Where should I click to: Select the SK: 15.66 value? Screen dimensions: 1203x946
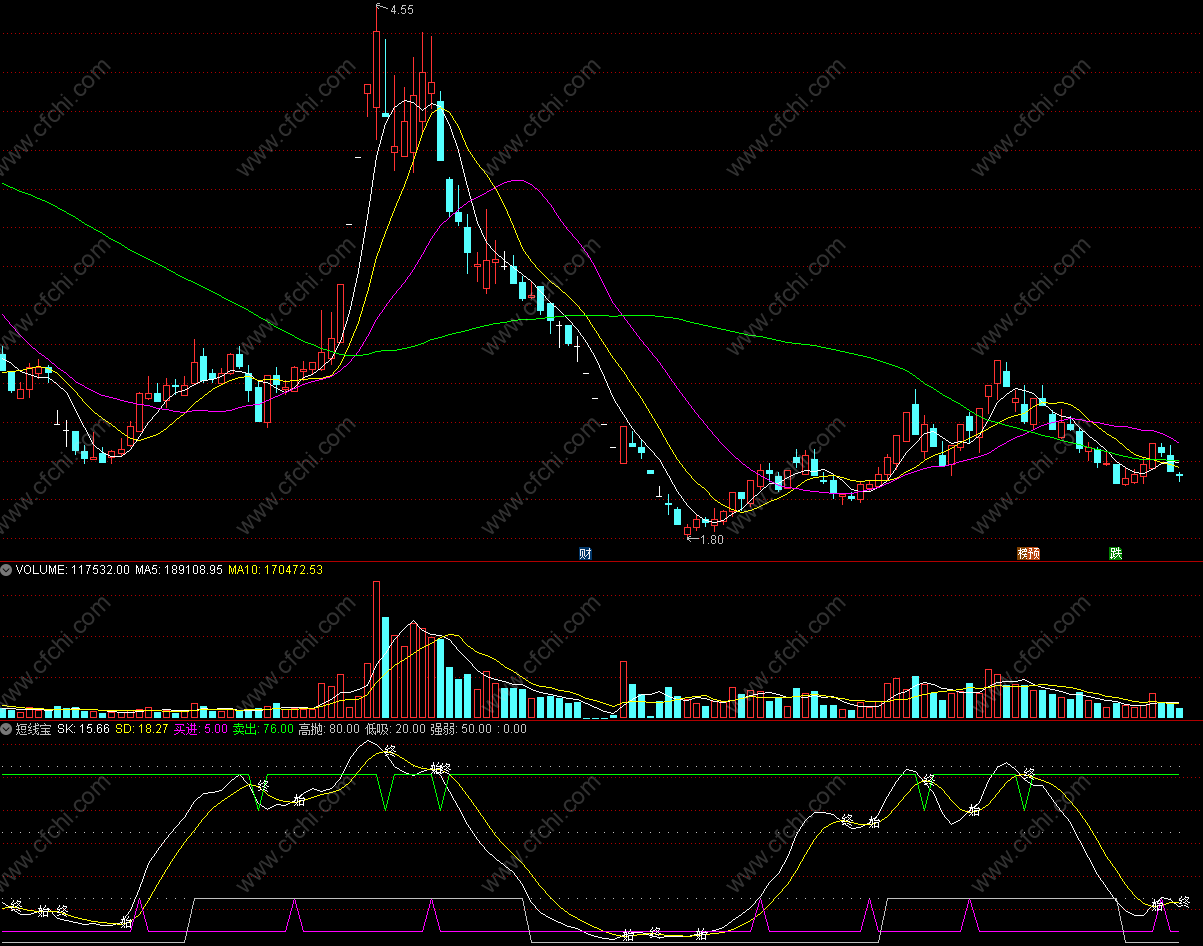click(x=84, y=729)
